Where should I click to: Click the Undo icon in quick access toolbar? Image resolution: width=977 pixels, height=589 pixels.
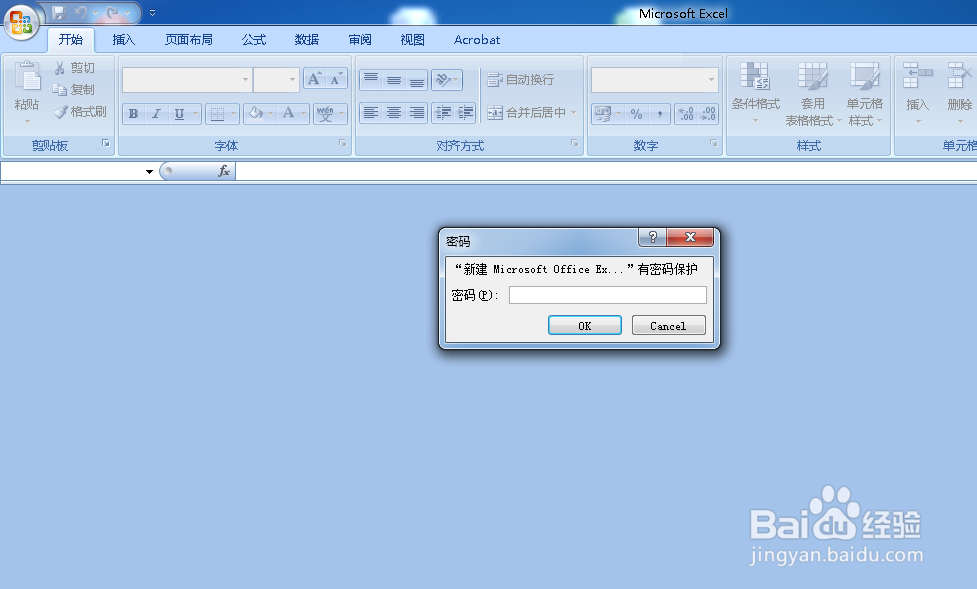[80, 12]
